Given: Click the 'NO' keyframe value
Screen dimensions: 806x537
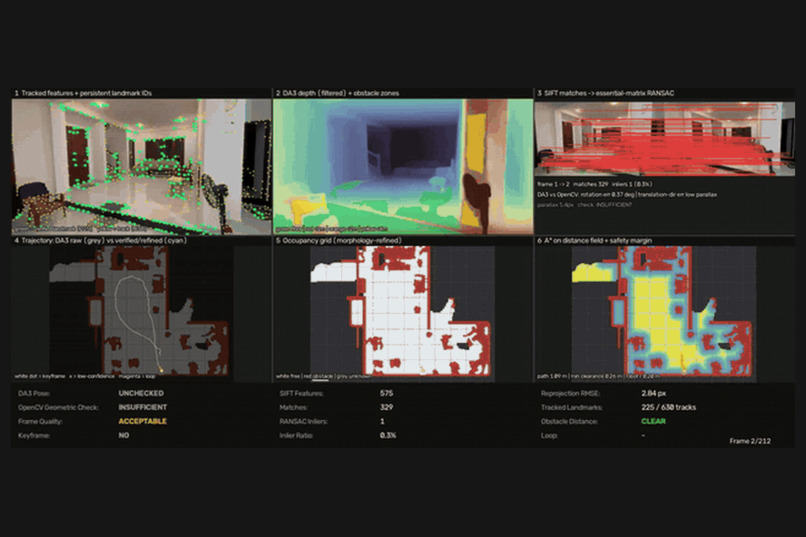Looking at the screenshot, I should coord(123,435).
